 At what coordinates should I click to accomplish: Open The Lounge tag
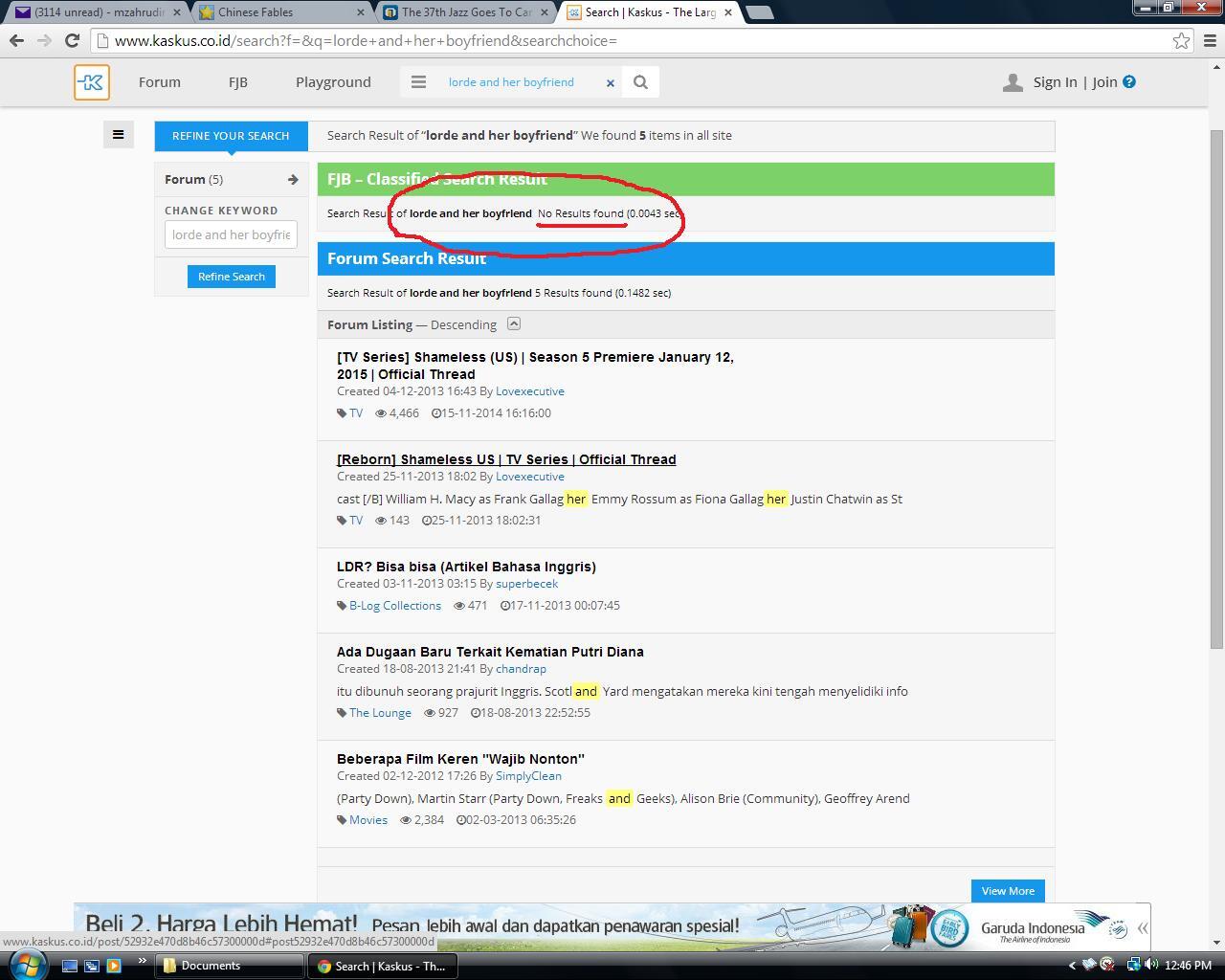pyautogui.click(x=380, y=713)
